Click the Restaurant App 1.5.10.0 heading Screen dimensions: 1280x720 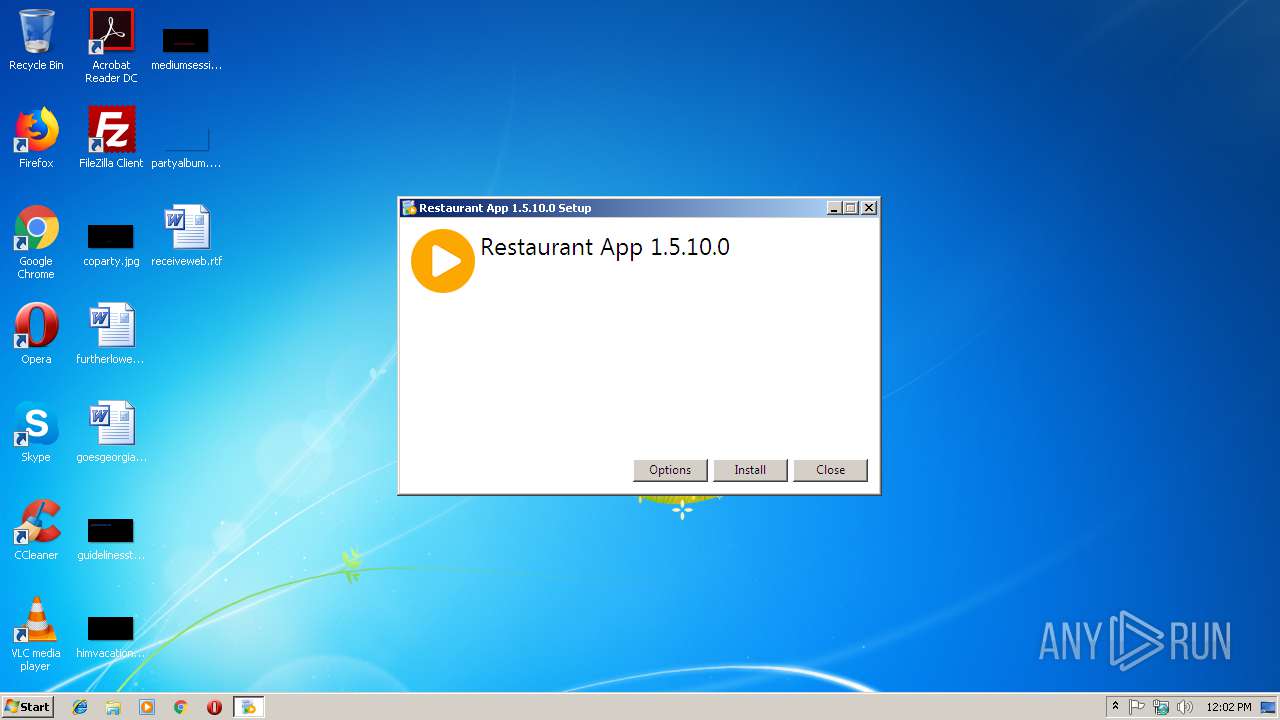[x=605, y=247]
